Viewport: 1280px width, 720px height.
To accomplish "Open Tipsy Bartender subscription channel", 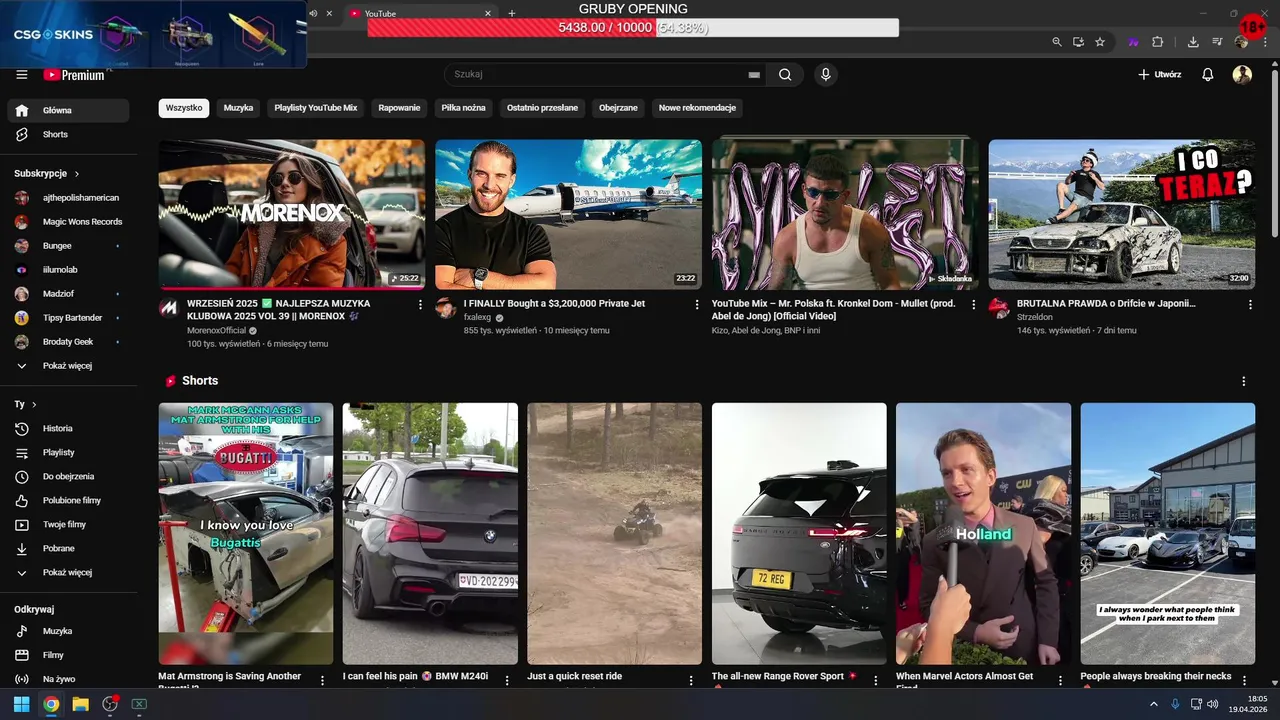I will [68, 318].
